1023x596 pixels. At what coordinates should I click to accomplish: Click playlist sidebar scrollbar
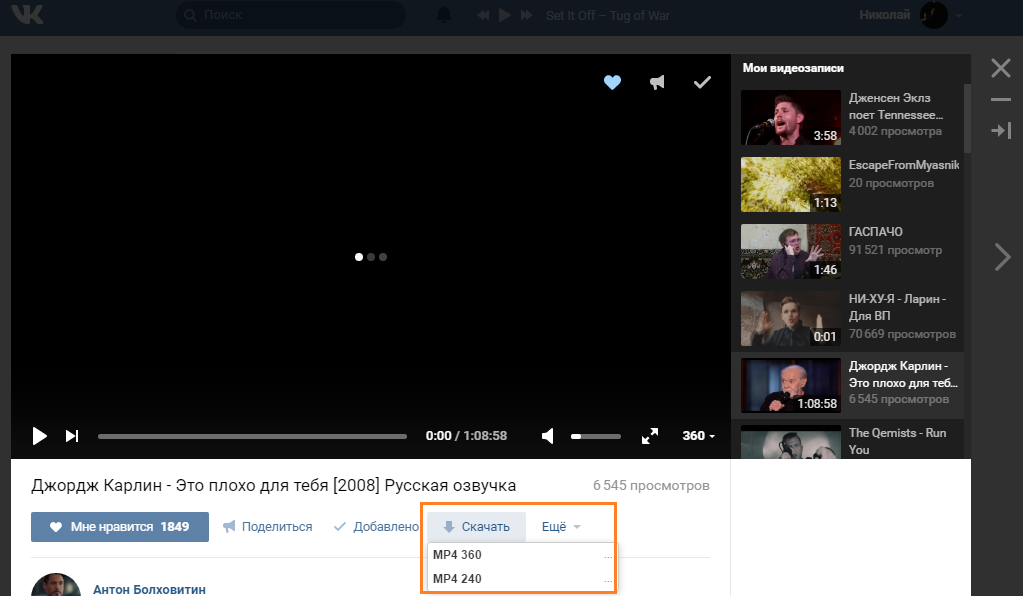tap(968, 117)
